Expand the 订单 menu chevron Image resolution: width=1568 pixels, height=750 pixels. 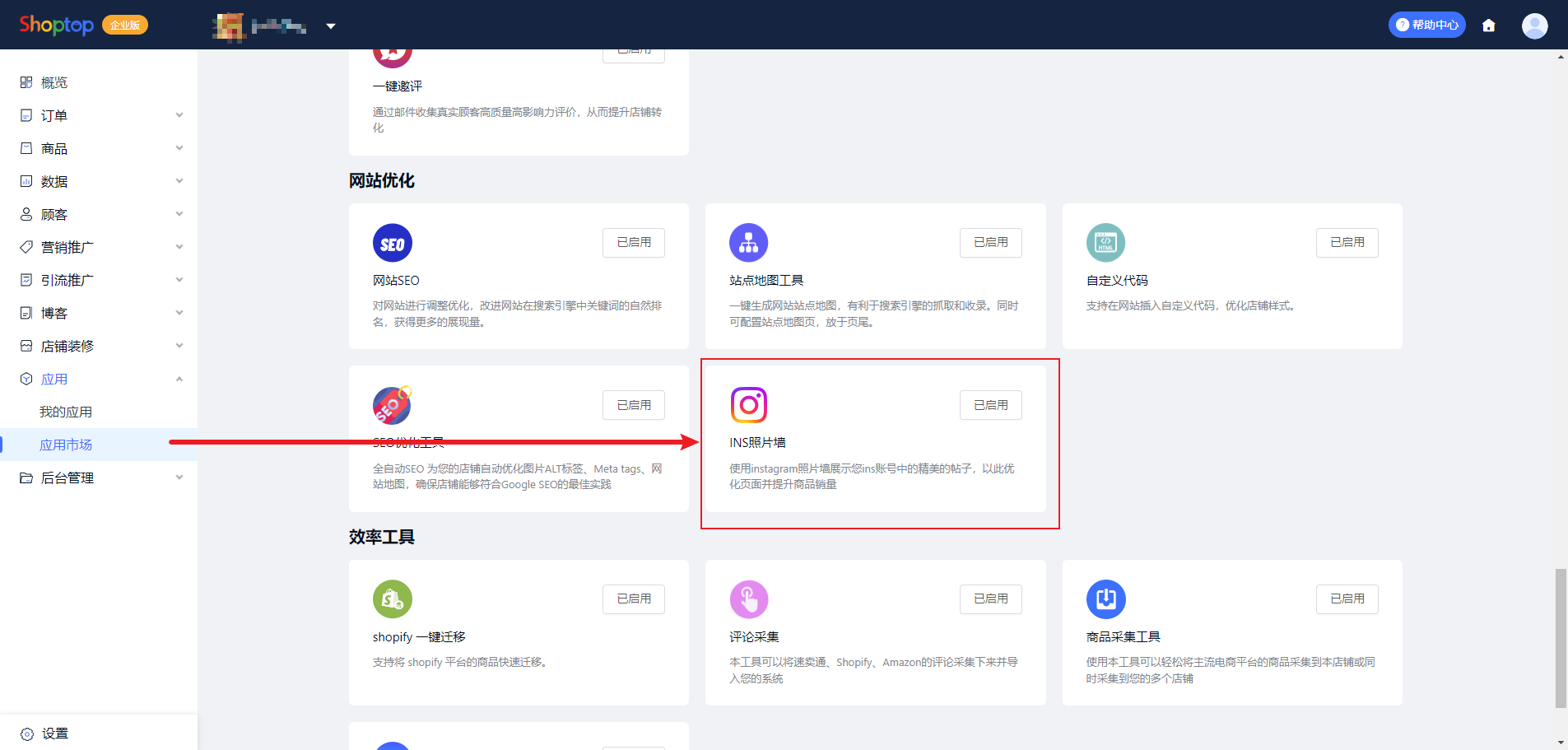[x=179, y=115]
